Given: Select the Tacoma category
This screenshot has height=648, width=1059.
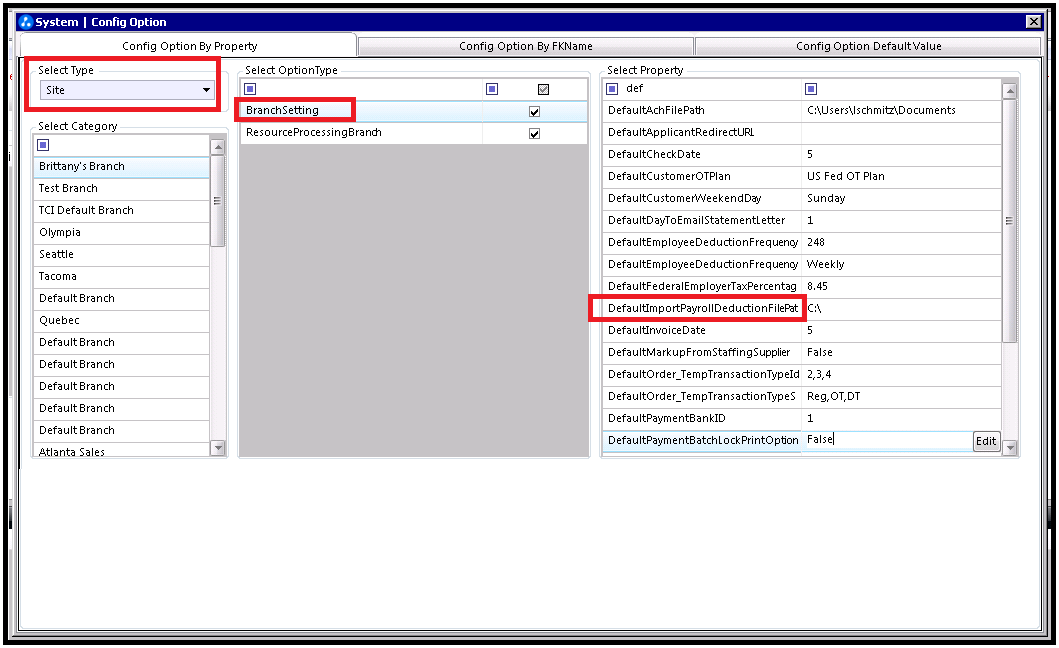Looking at the screenshot, I should coord(122,276).
